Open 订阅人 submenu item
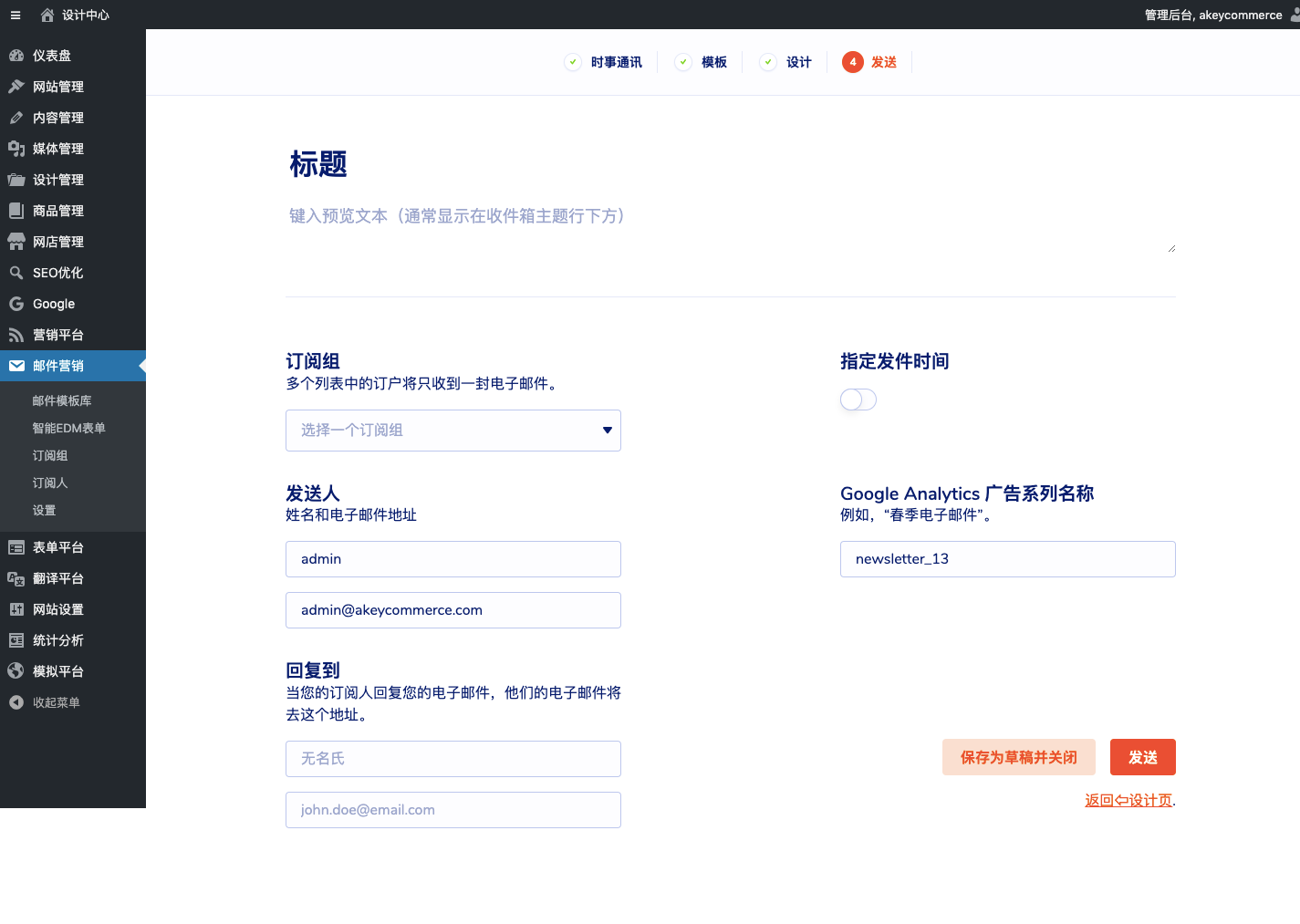This screenshot has width=1300, height=924. [x=50, y=483]
